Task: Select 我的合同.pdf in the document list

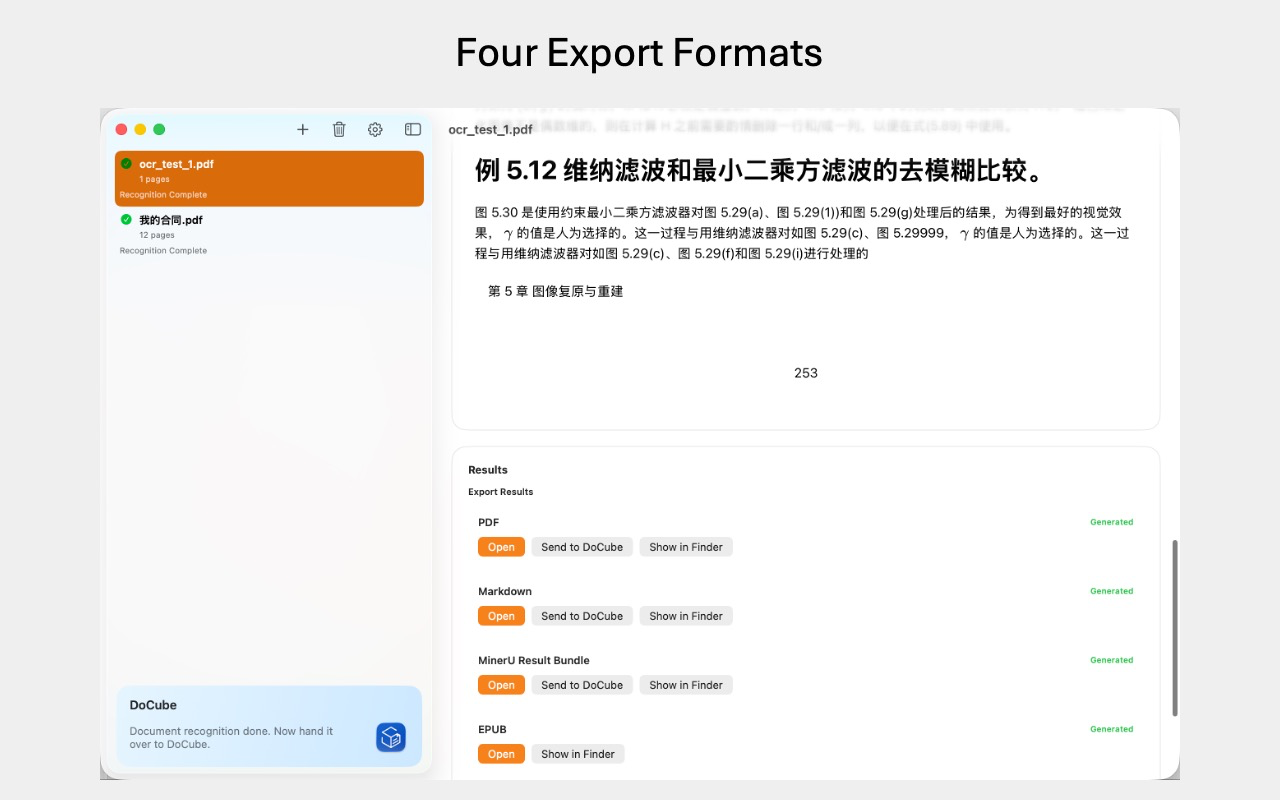Action: pyautogui.click(x=269, y=235)
